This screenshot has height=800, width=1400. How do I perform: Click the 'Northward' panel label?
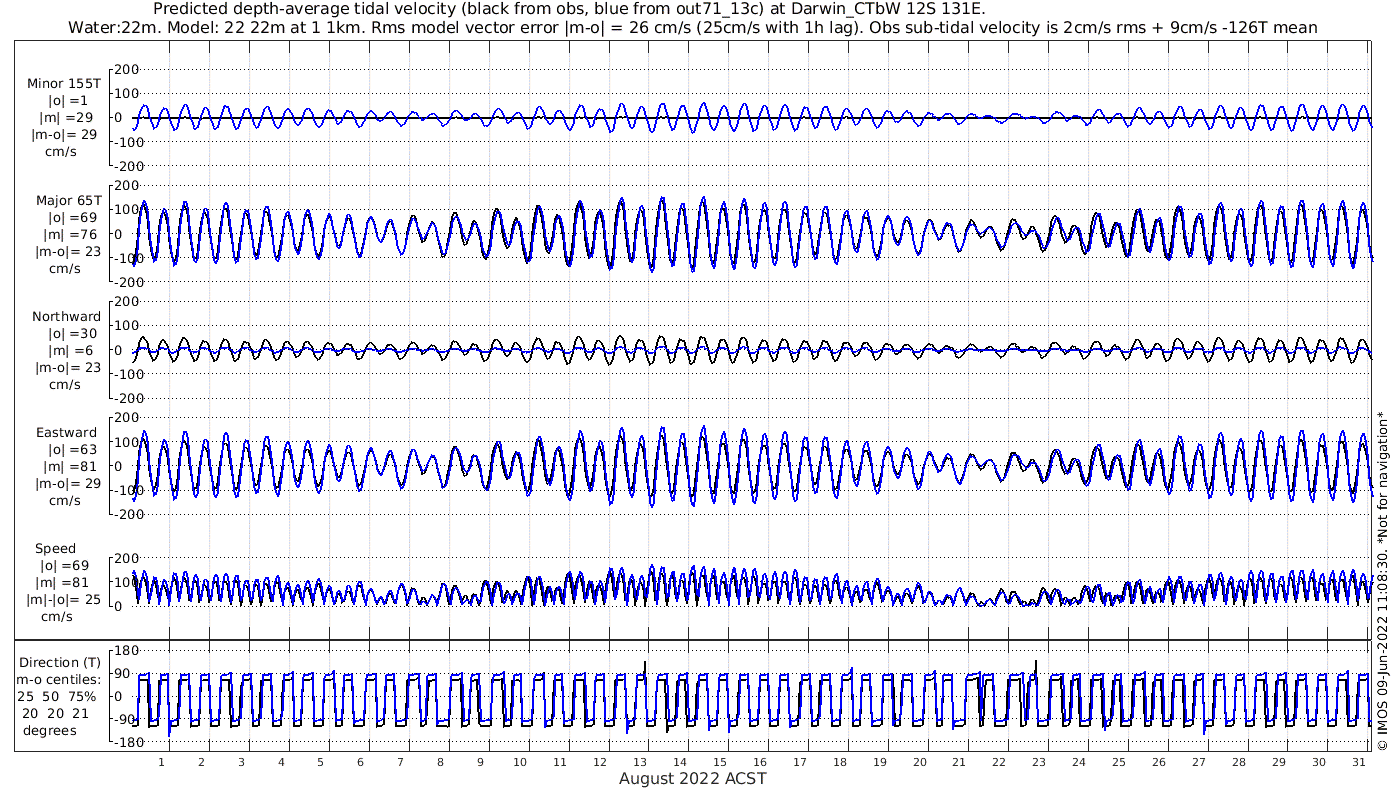coord(66,317)
